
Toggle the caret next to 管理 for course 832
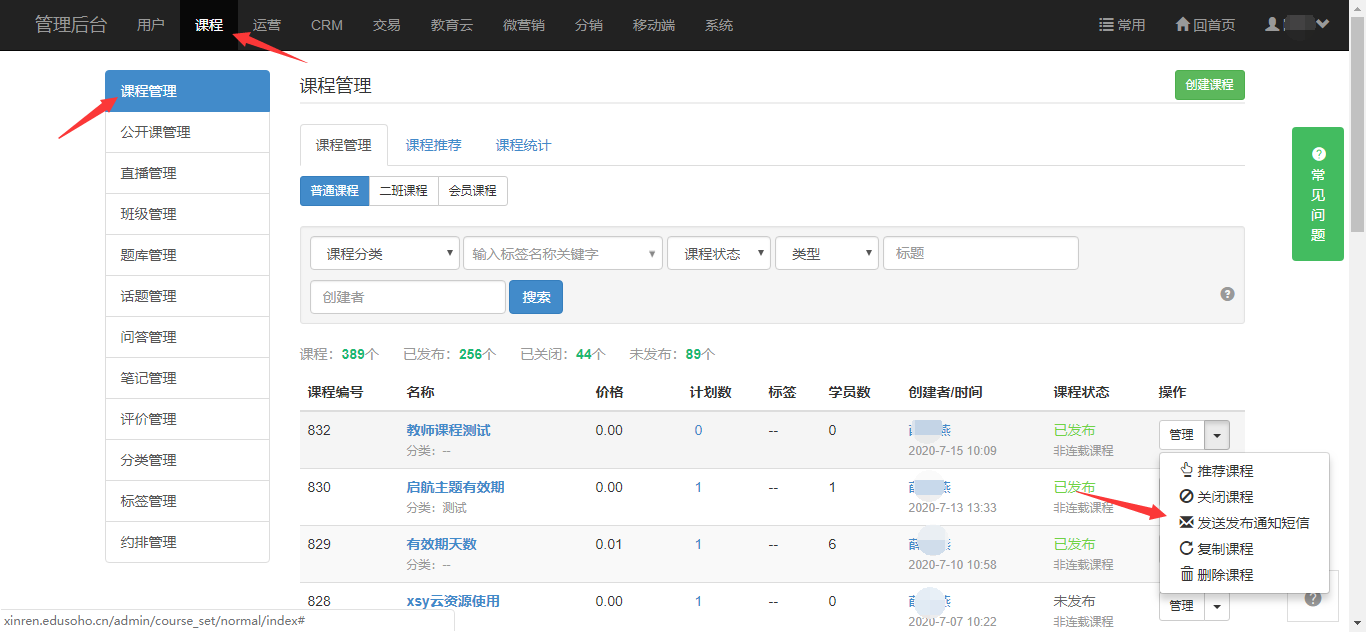tap(1217, 435)
